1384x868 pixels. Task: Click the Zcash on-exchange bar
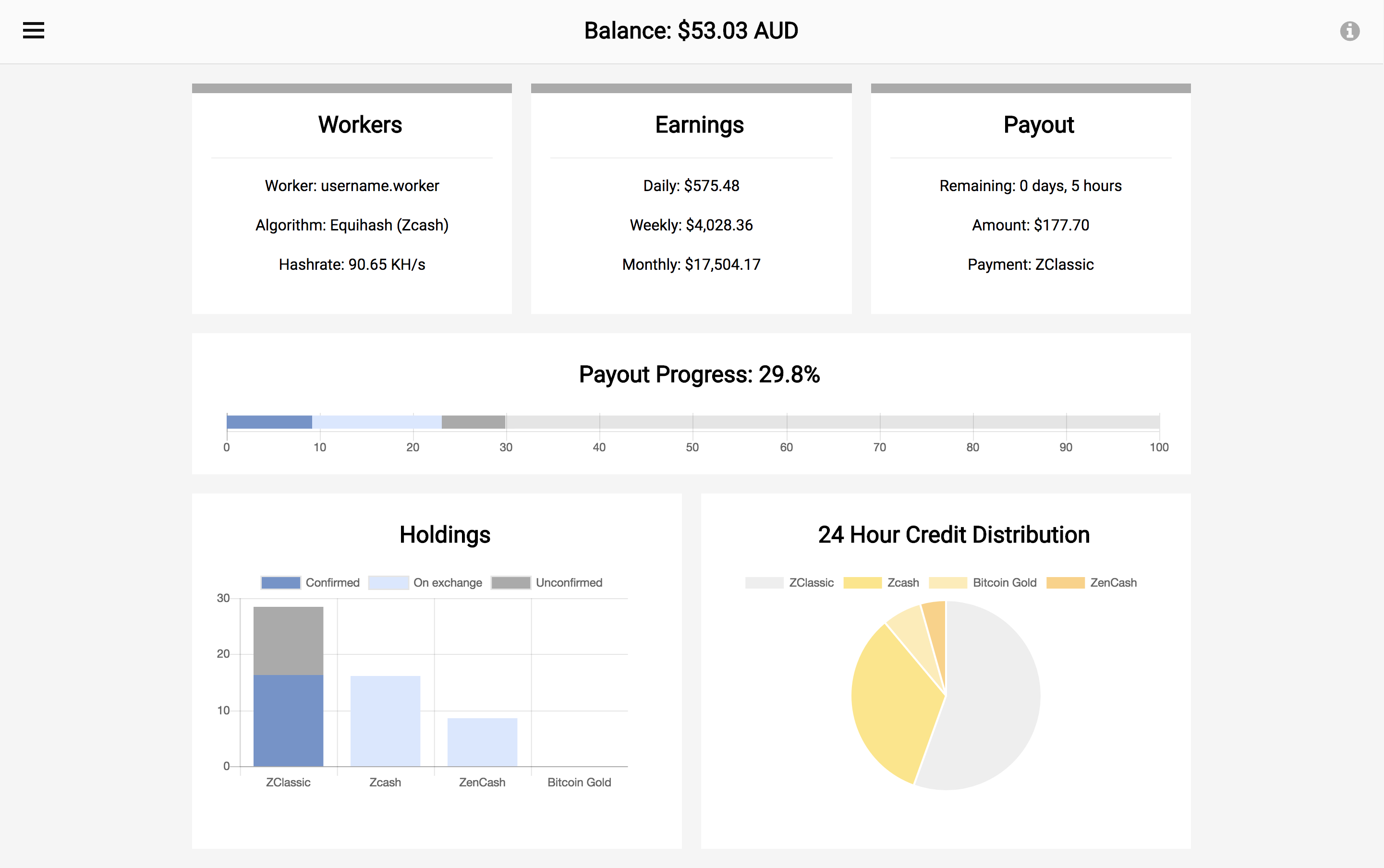pos(385,721)
